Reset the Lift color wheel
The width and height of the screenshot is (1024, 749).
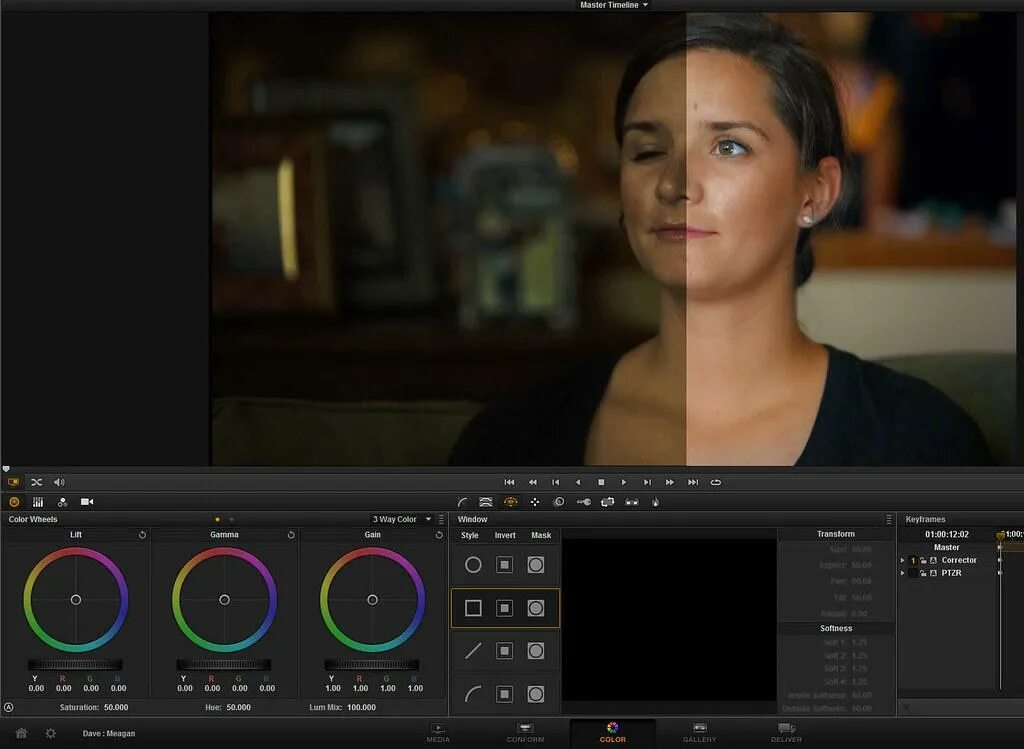click(142, 535)
